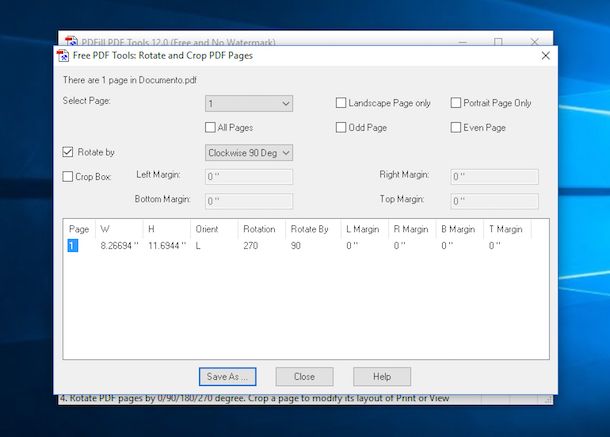The image size is (610, 437).
Task: Click the orientation value L
Action: 198,246
